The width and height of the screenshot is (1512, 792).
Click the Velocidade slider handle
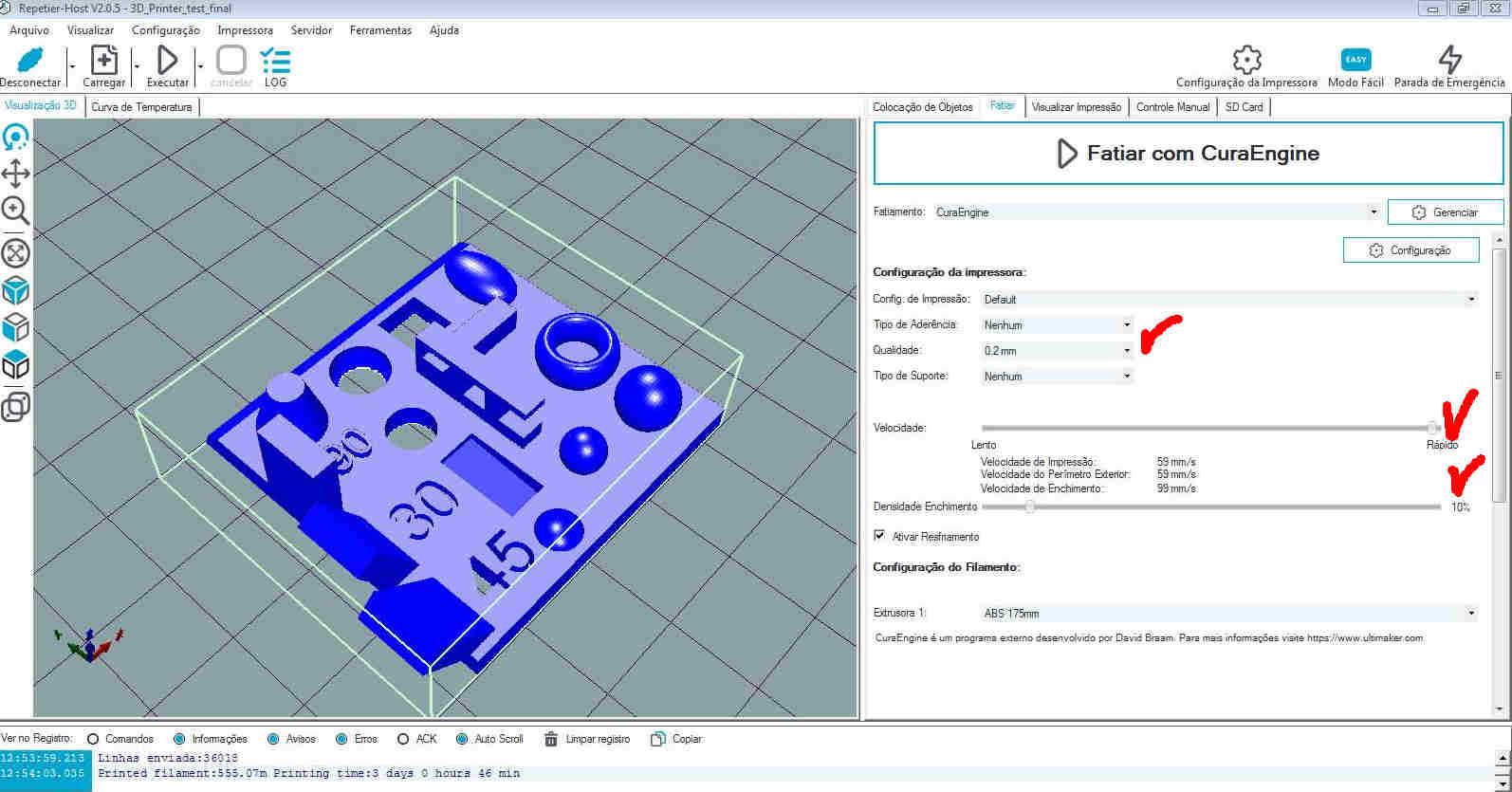1432,428
